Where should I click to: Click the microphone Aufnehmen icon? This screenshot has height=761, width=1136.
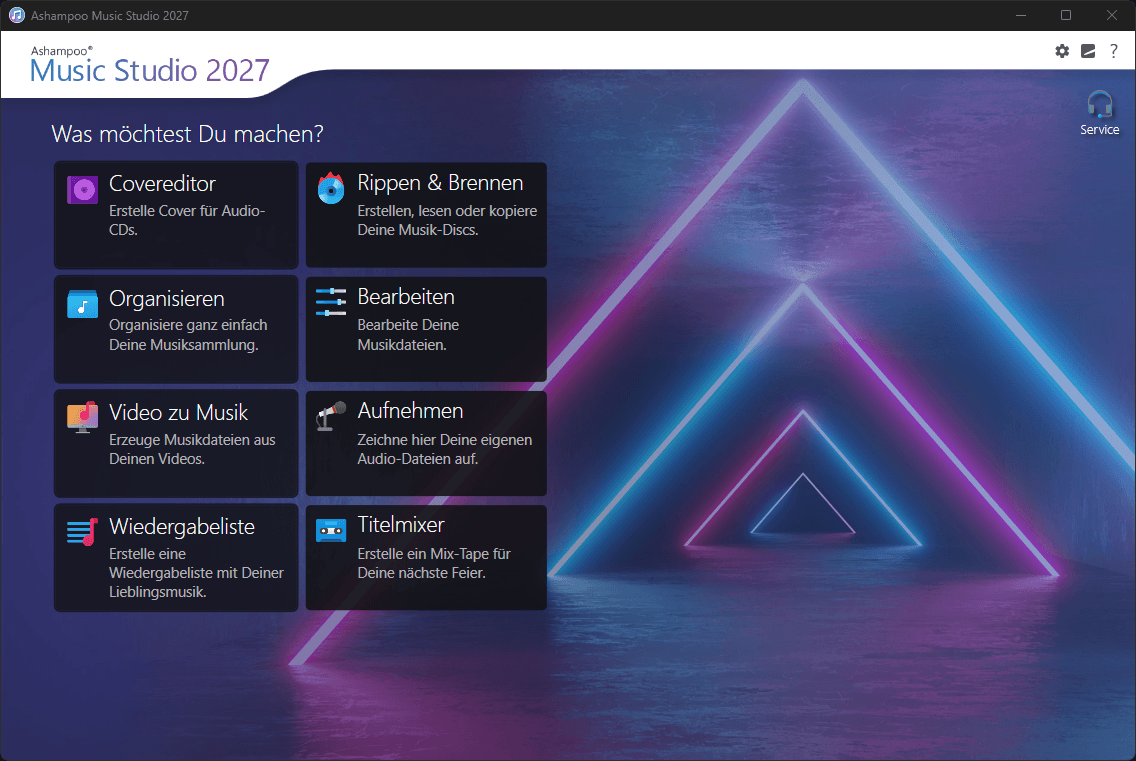[331, 416]
